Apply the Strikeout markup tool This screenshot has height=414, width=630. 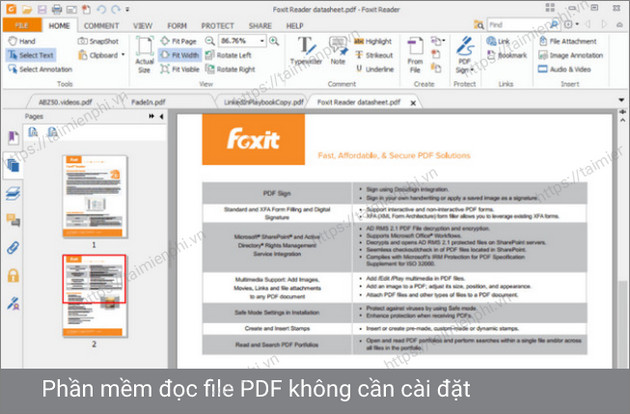(x=374, y=55)
